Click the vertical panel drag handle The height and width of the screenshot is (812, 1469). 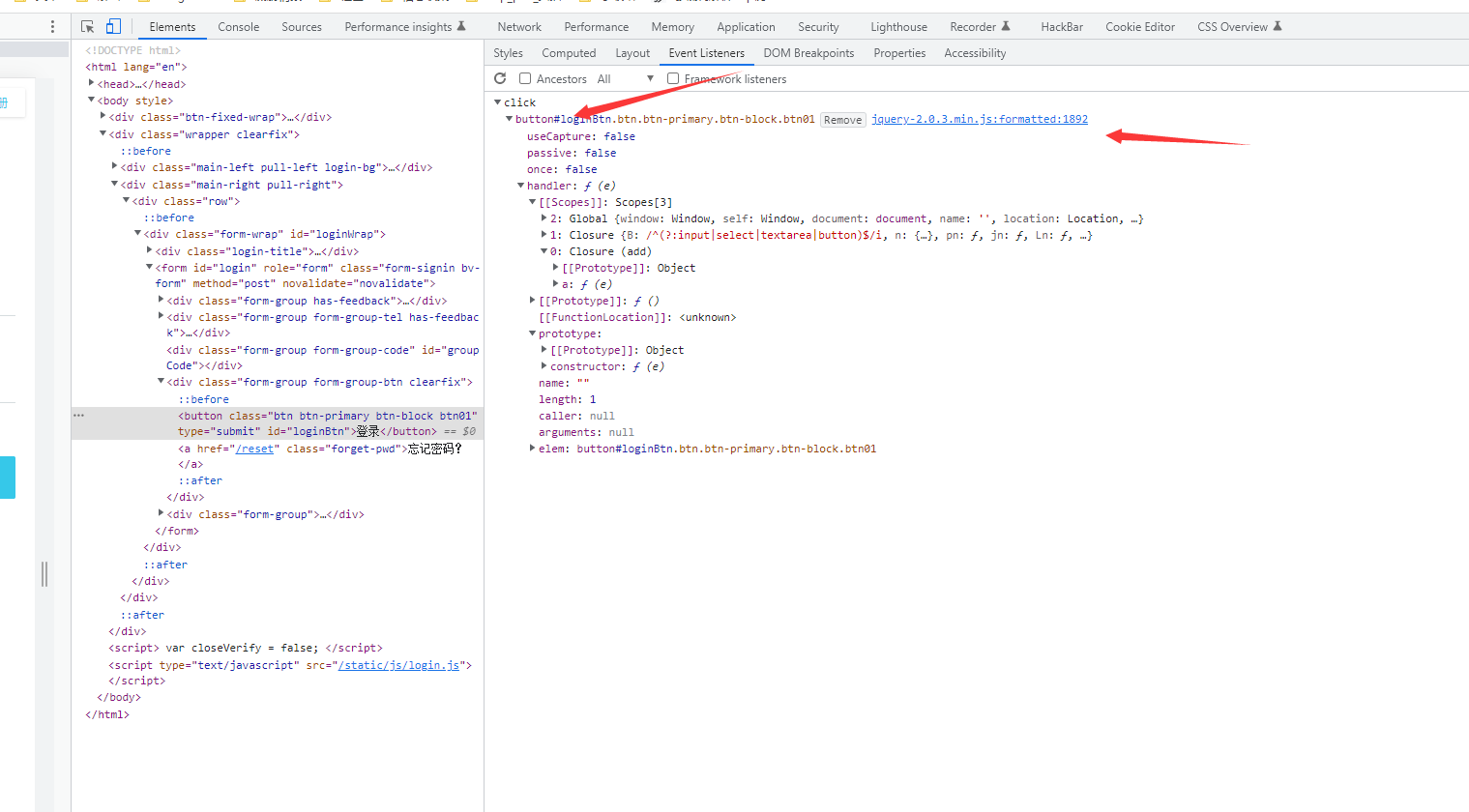coord(44,574)
